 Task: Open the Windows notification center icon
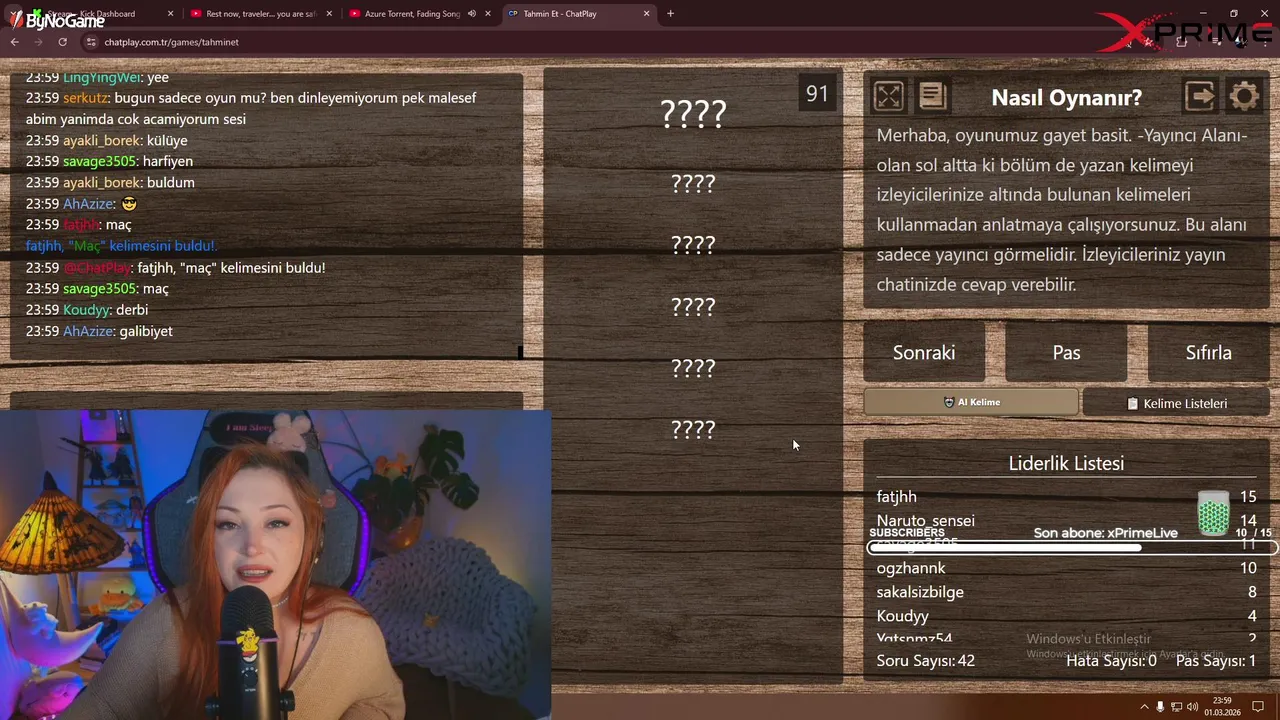click(x=1258, y=707)
